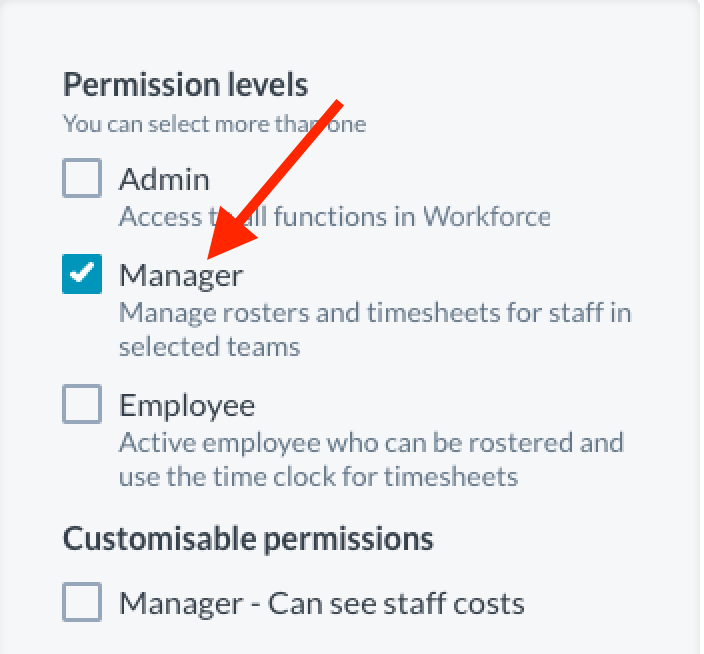The height and width of the screenshot is (654, 704).
Task: Click the word 'Access' in the Admin description
Action: (150, 216)
